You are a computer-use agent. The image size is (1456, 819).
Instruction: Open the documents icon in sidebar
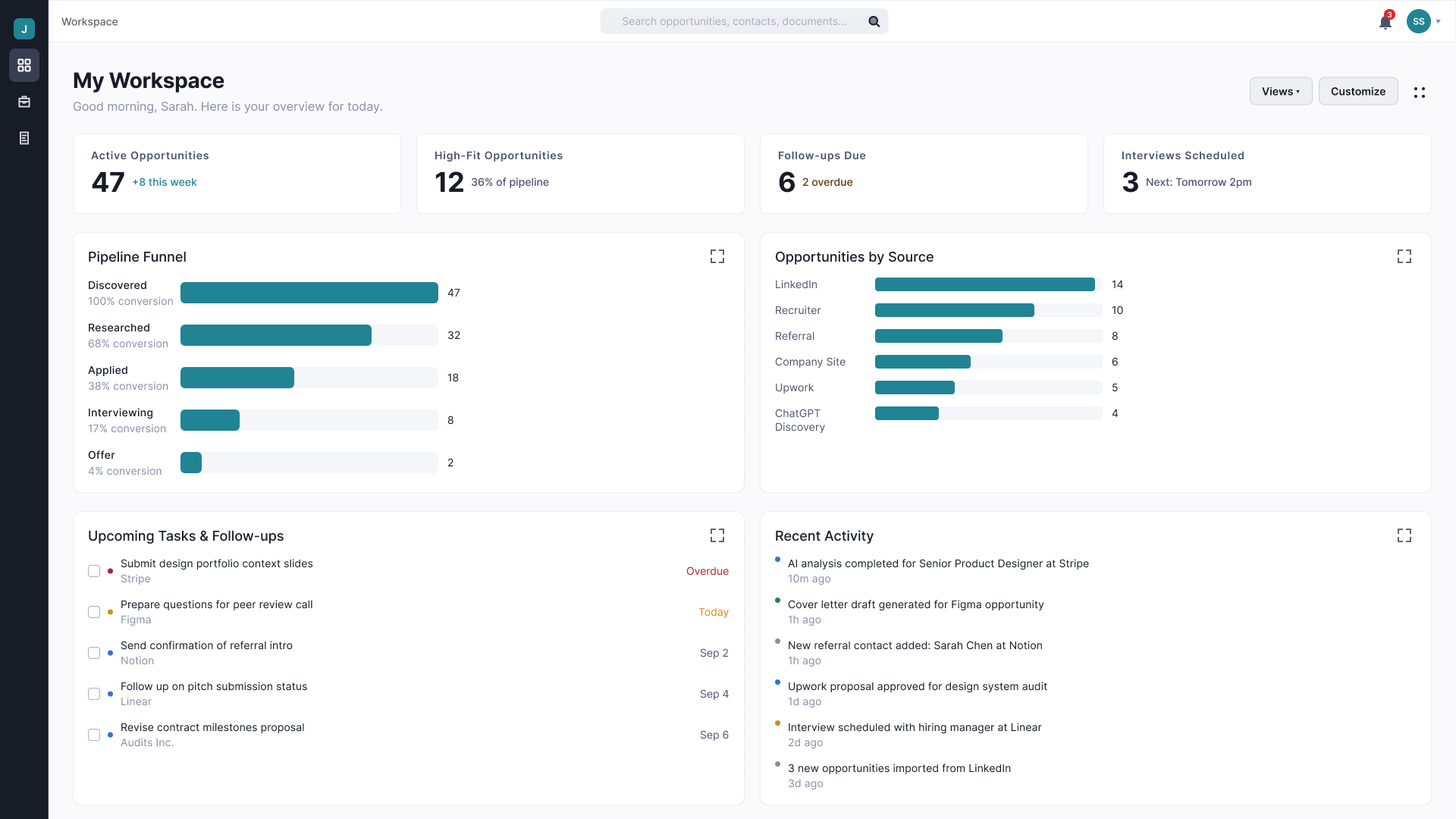click(24, 138)
